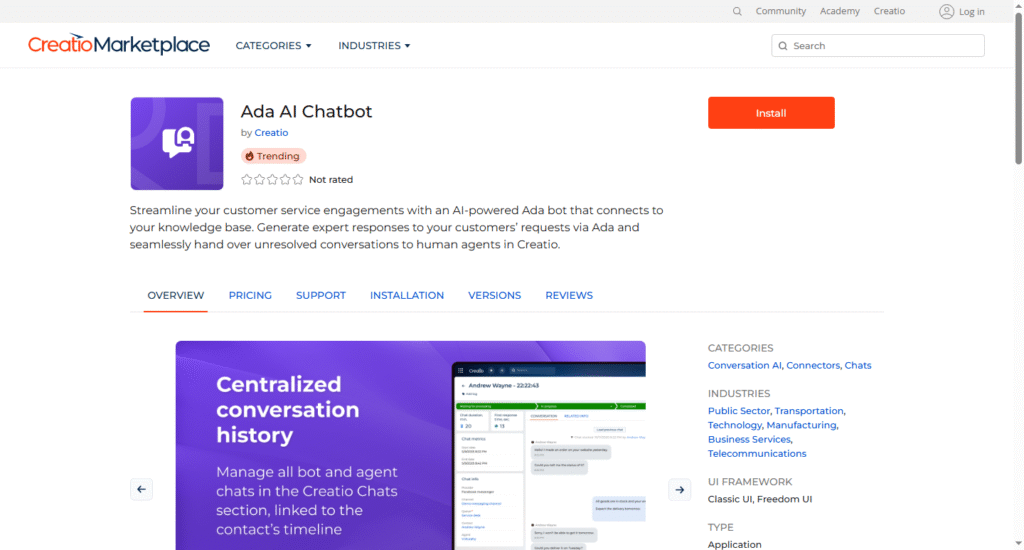Open the Chats category link
The image size is (1024, 550).
click(857, 365)
